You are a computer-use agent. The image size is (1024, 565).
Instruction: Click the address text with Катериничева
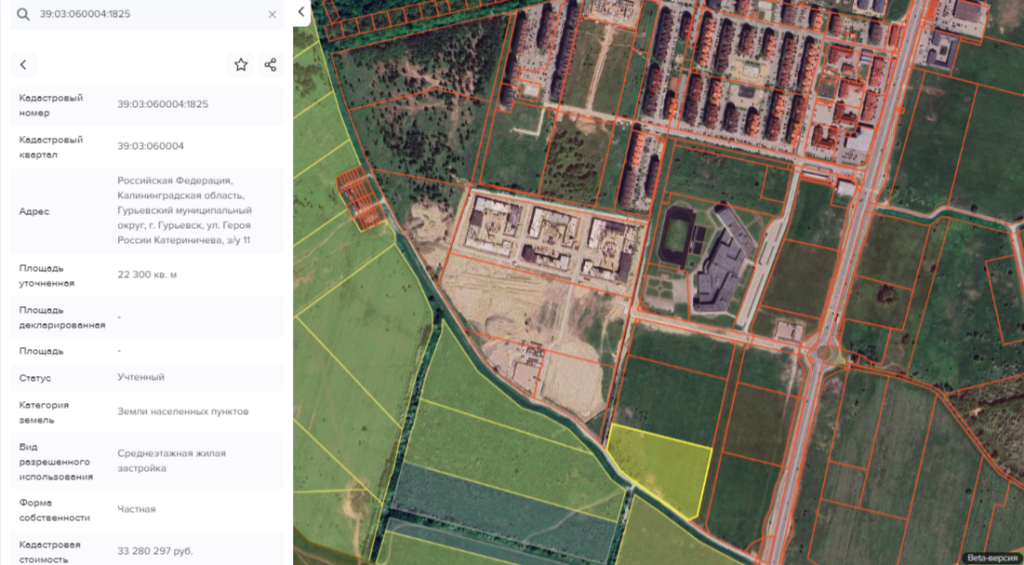click(184, 210)
